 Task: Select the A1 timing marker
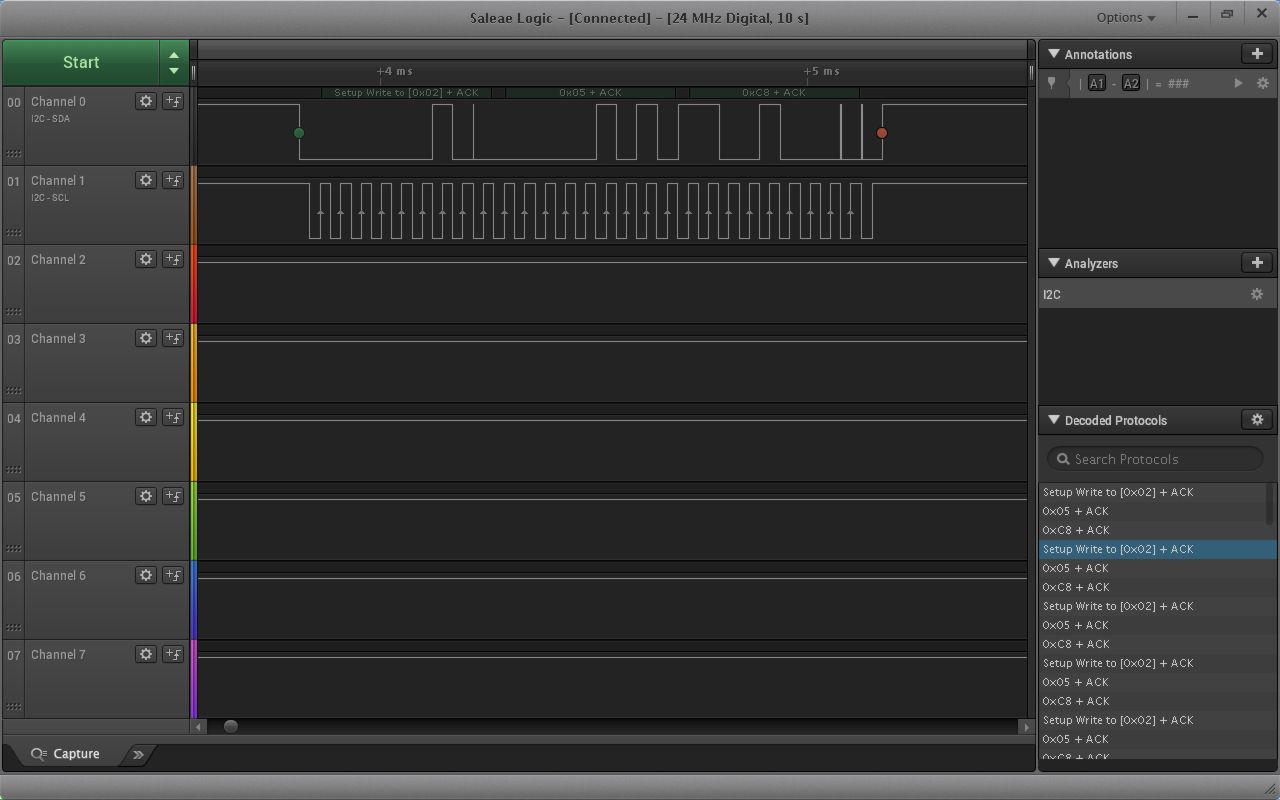tap(1097, 84)
